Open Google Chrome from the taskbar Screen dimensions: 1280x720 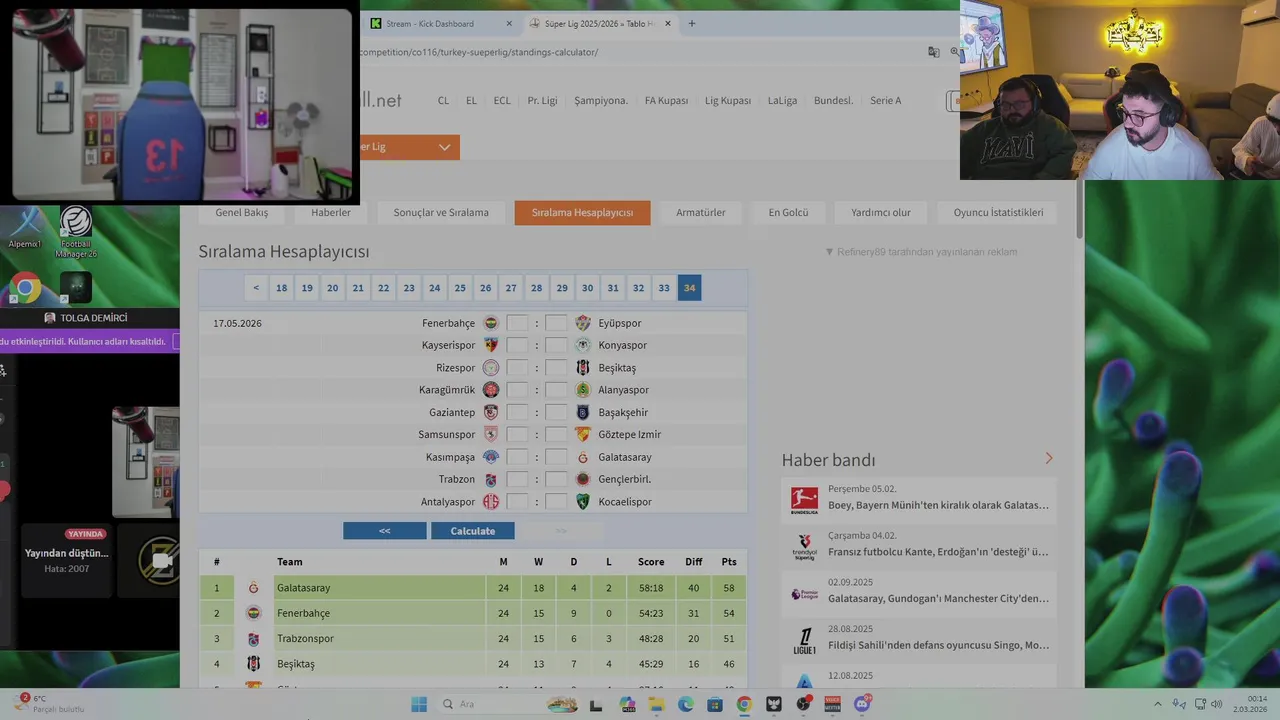(x=744, y=704)
